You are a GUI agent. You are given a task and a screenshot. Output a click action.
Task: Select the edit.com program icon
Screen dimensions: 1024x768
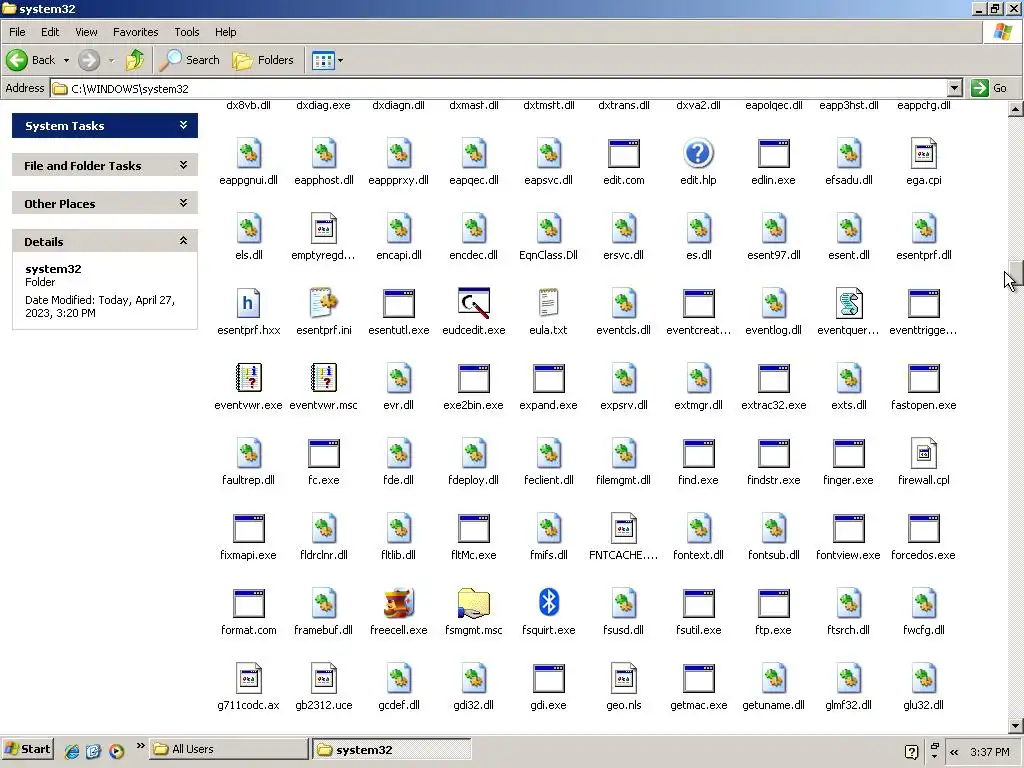624,153
